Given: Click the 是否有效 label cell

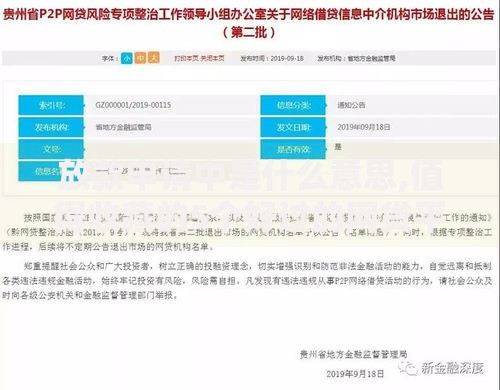Looking at the screenshot, I should 293,149.
